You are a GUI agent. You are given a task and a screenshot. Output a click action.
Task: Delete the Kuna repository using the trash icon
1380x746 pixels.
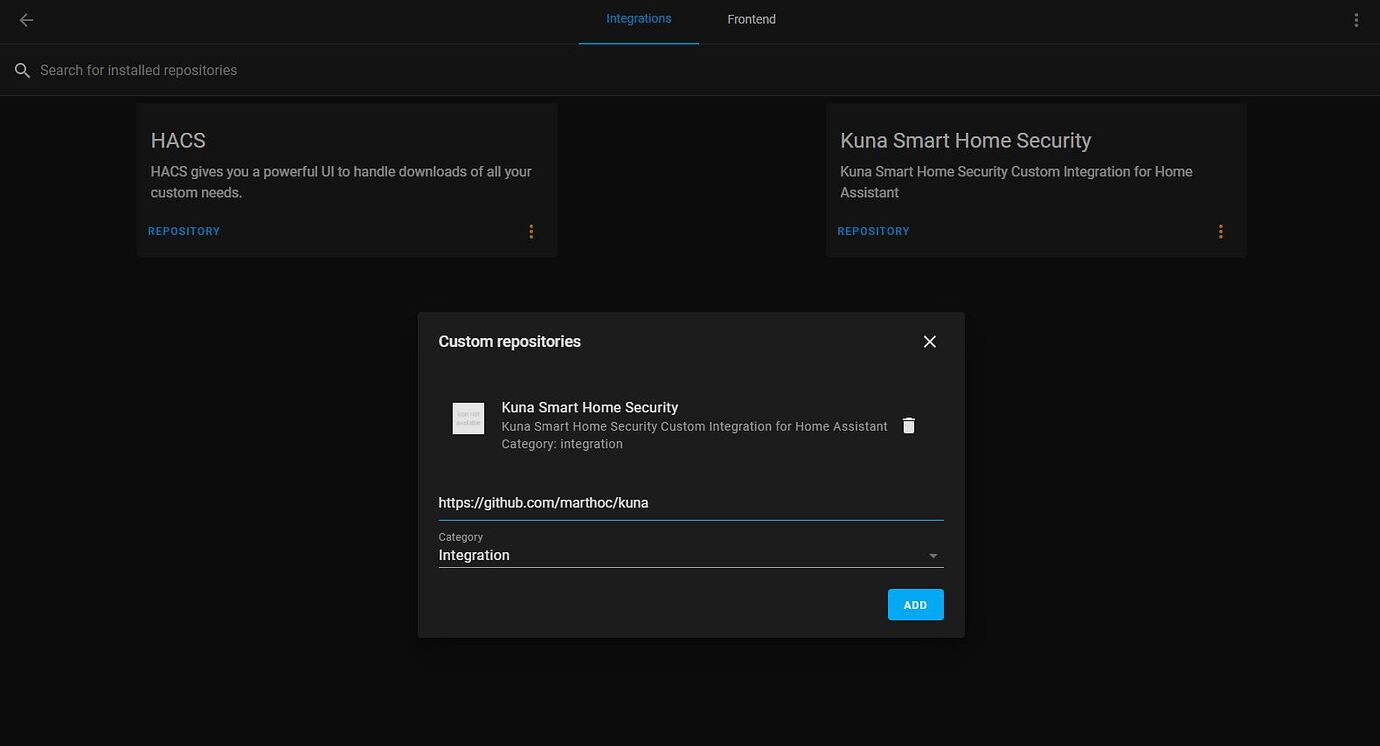pyautogui.click(x=908, y=425)
